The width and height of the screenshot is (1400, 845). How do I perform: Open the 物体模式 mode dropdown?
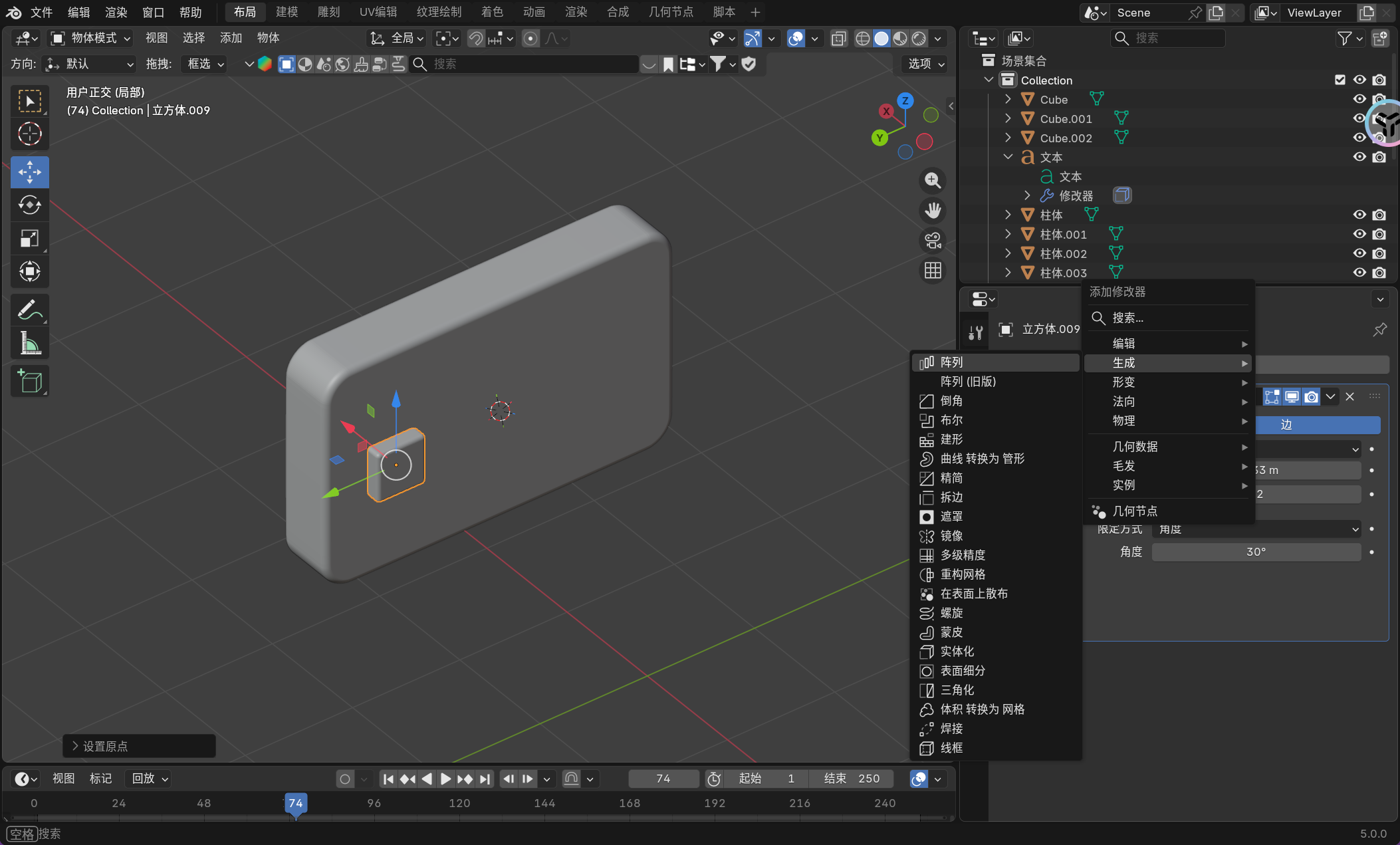(x=91, y=39)
